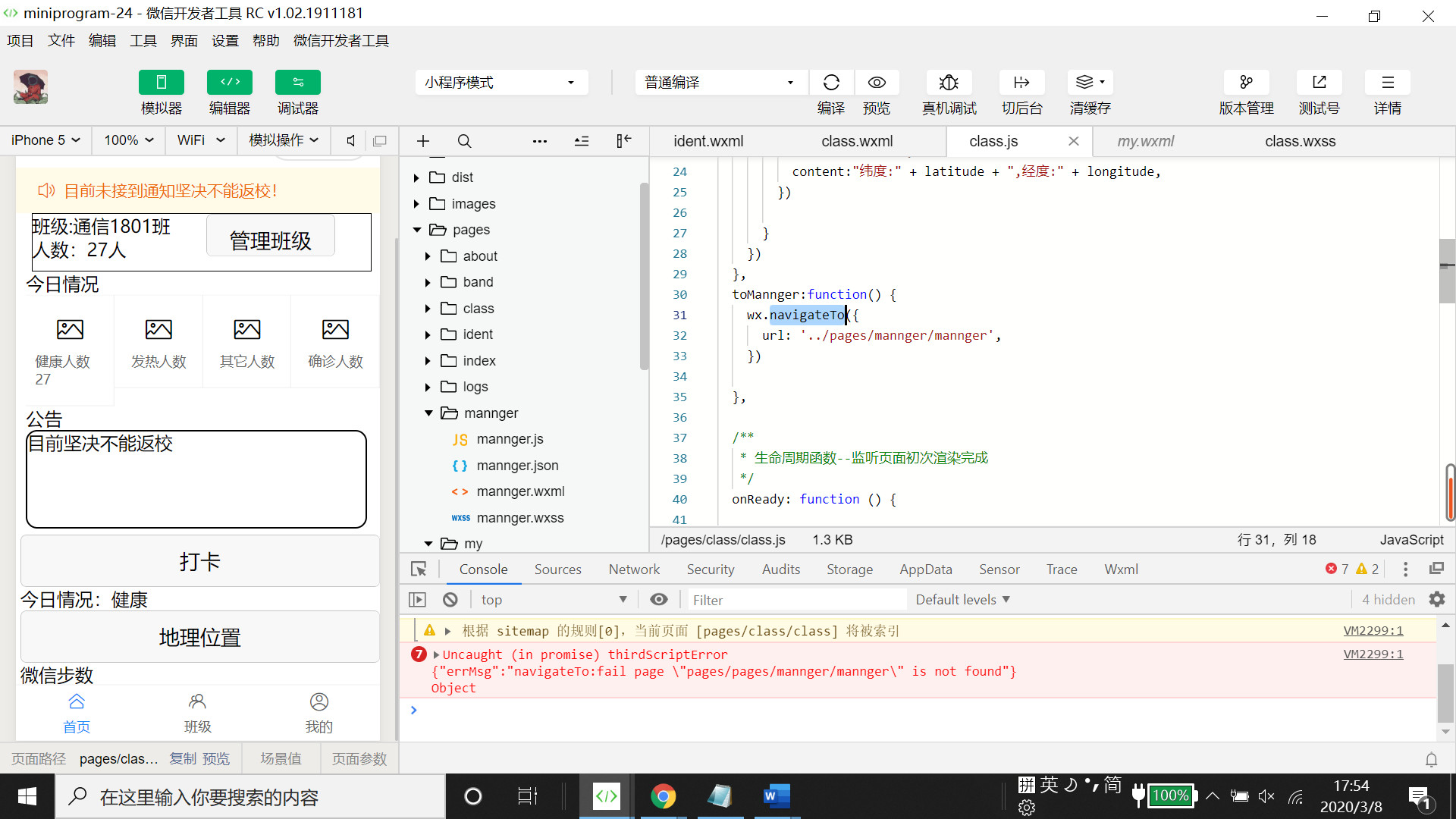
Task: Open real device debugging bug icon
Action: coord(949,83)
